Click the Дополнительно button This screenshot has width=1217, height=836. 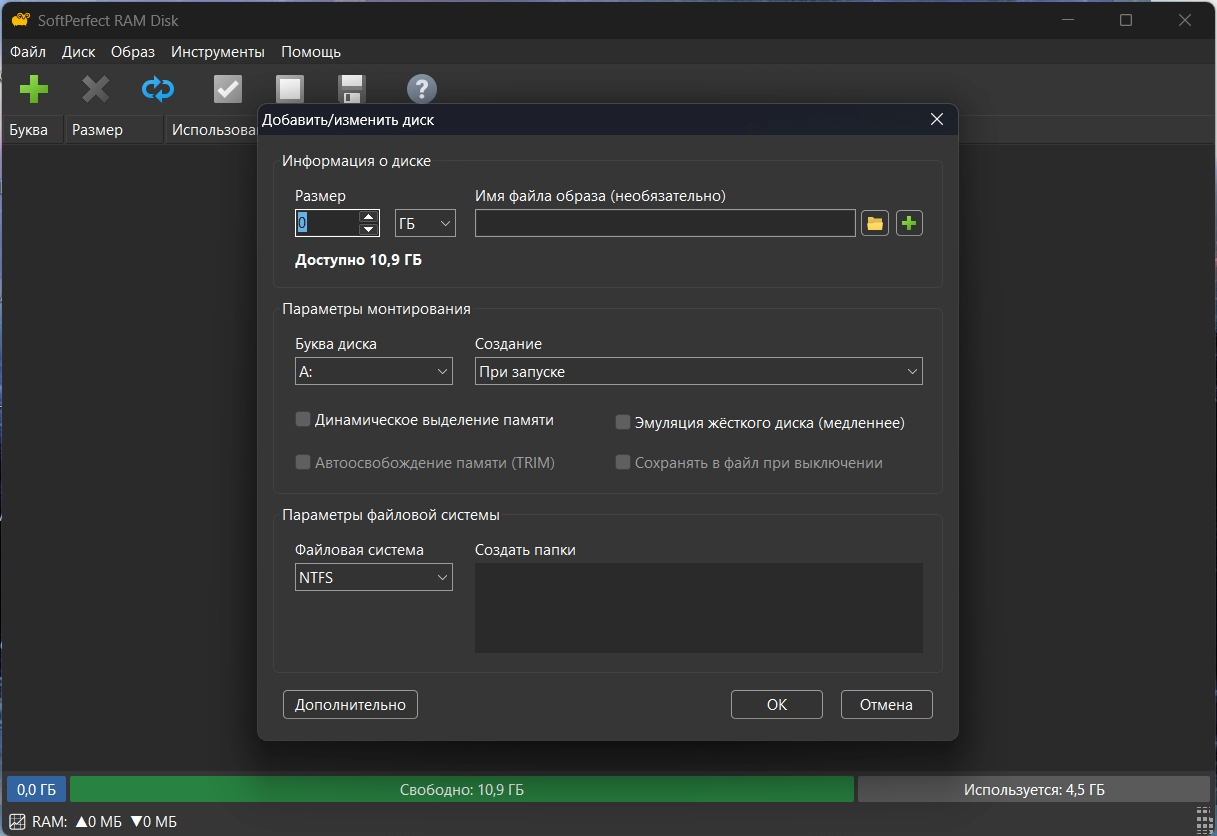(350, 704)
